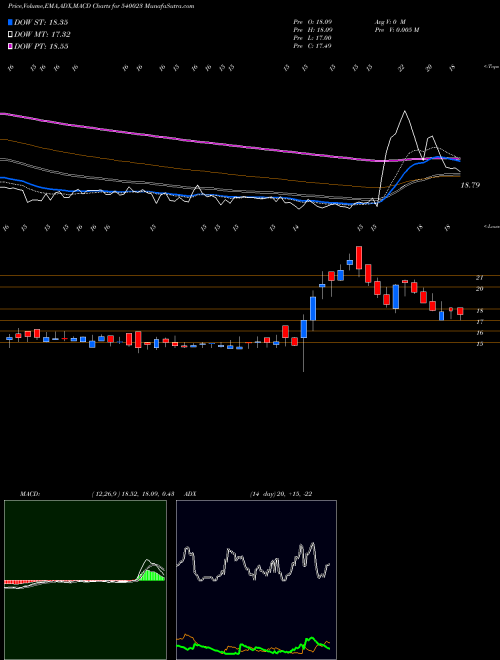Click the 'Pre H: 18.09' high value
This screenshot has height=660, width=500.
pos(313,30)
